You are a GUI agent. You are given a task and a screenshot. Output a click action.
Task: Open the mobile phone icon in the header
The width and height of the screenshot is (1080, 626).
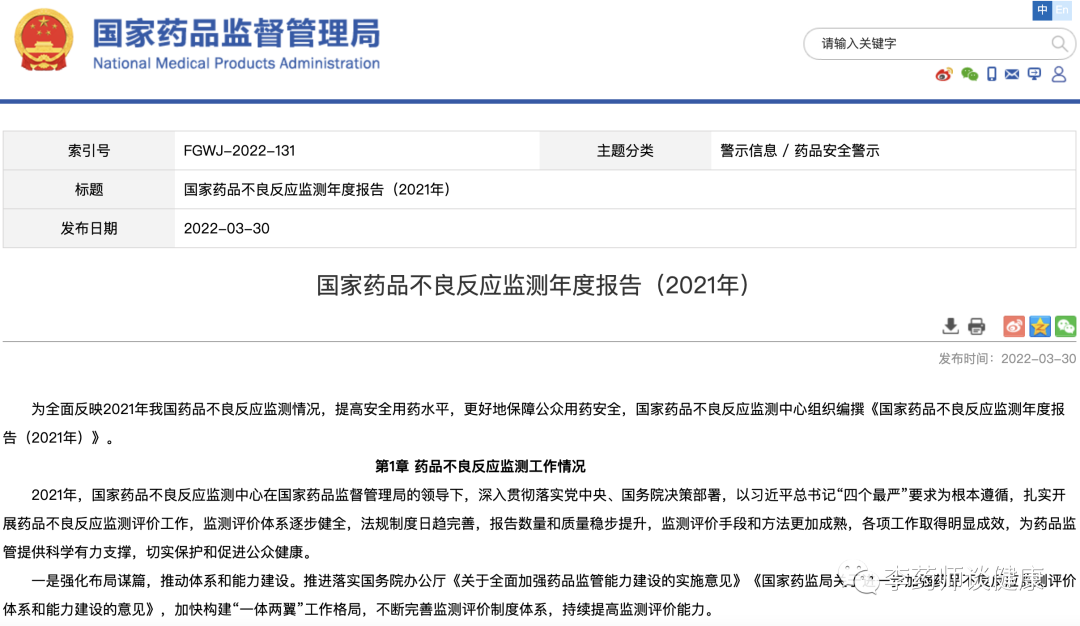pyautogui.click(x=991, y=74)
